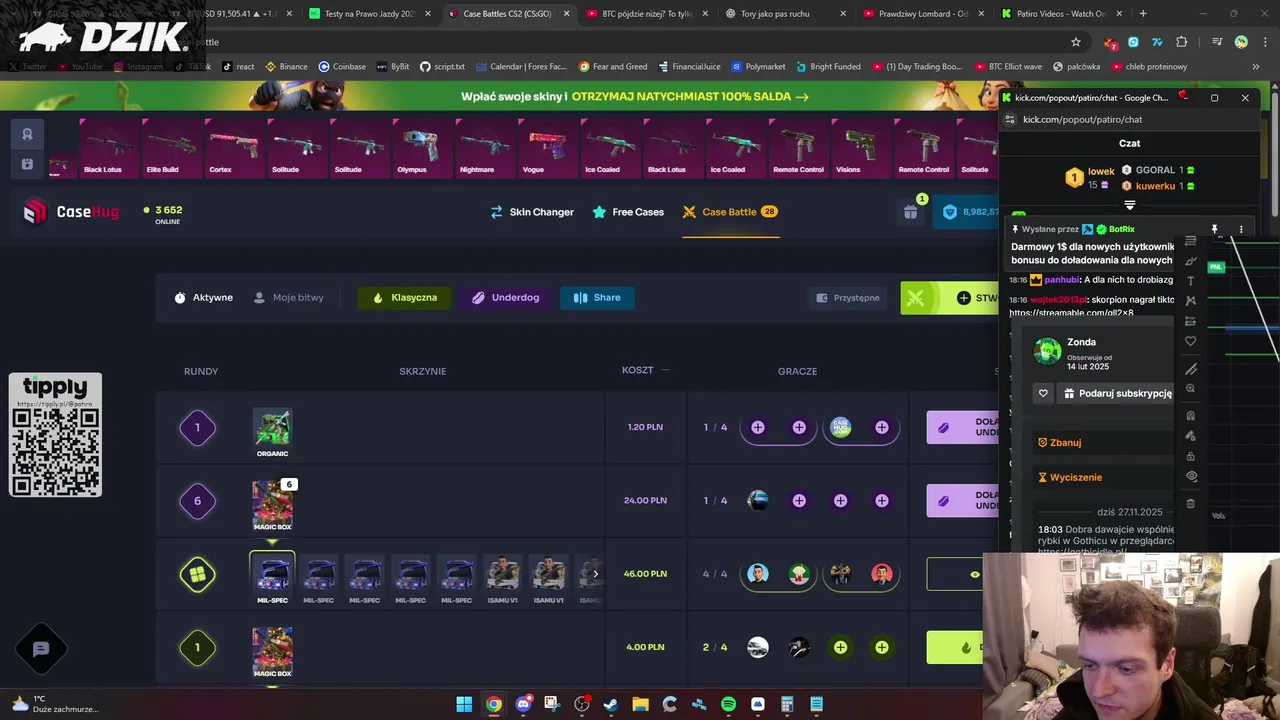1280x720 pixels.
Task: Launch Steam from the taskbar
Action: [611, 704]
